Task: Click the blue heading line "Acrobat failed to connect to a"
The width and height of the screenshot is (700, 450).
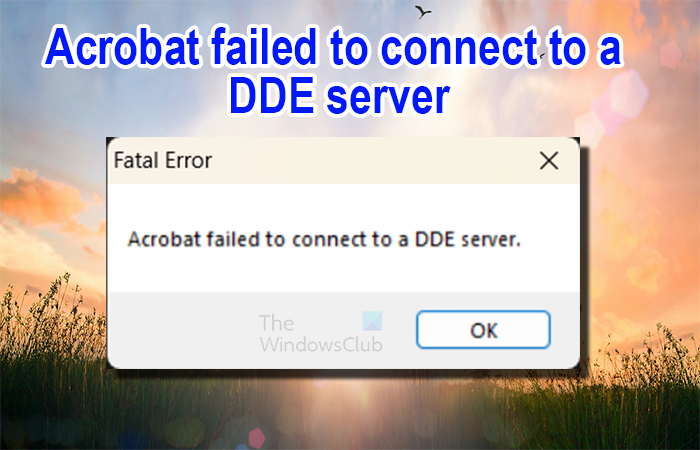Action: [x=333, y=48]
